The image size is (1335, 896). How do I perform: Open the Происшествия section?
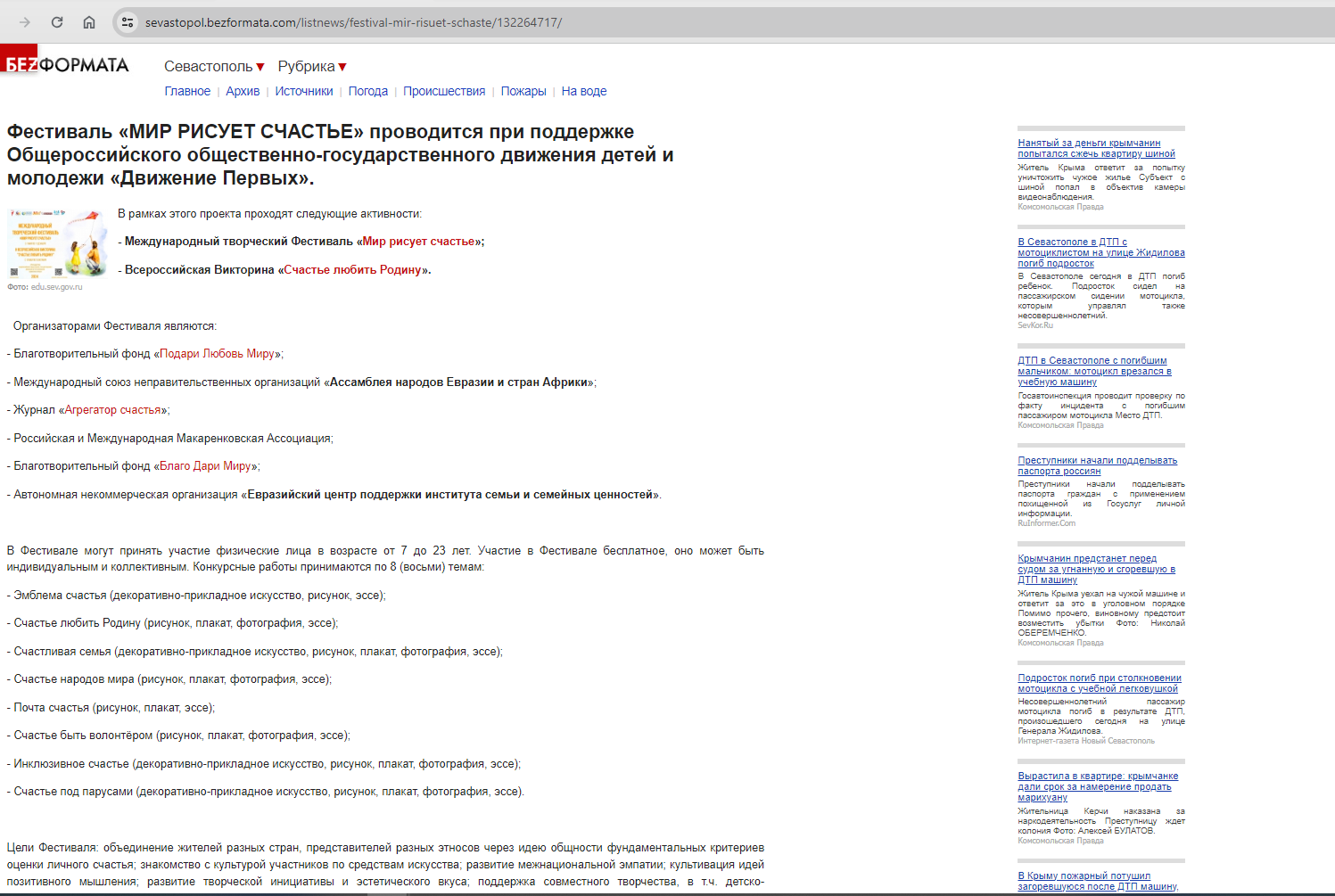click(x=444, y=91)
